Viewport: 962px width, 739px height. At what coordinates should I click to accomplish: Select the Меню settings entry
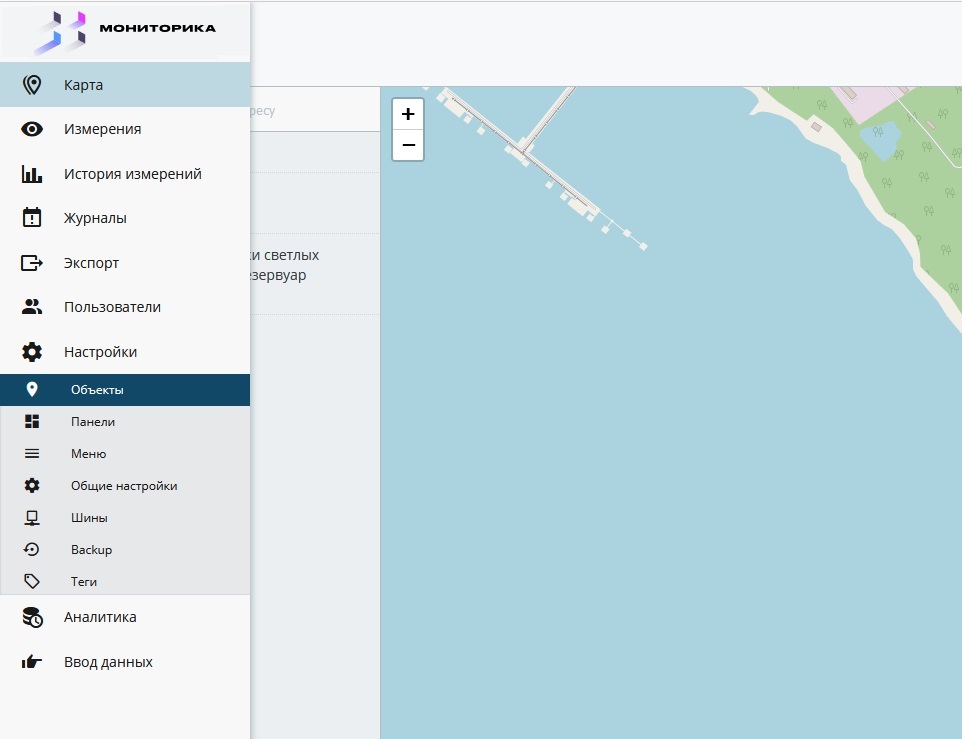[x=88, y=454]
